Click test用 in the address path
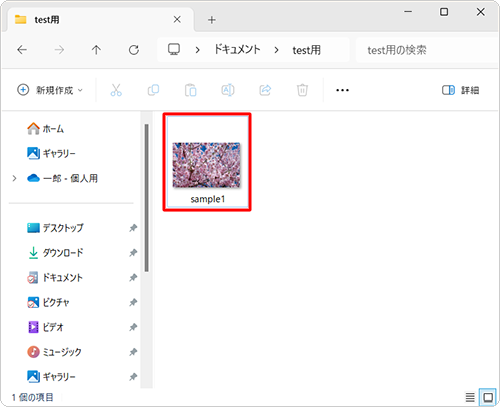This screenshot has height=407, width=500. (307, 50)
